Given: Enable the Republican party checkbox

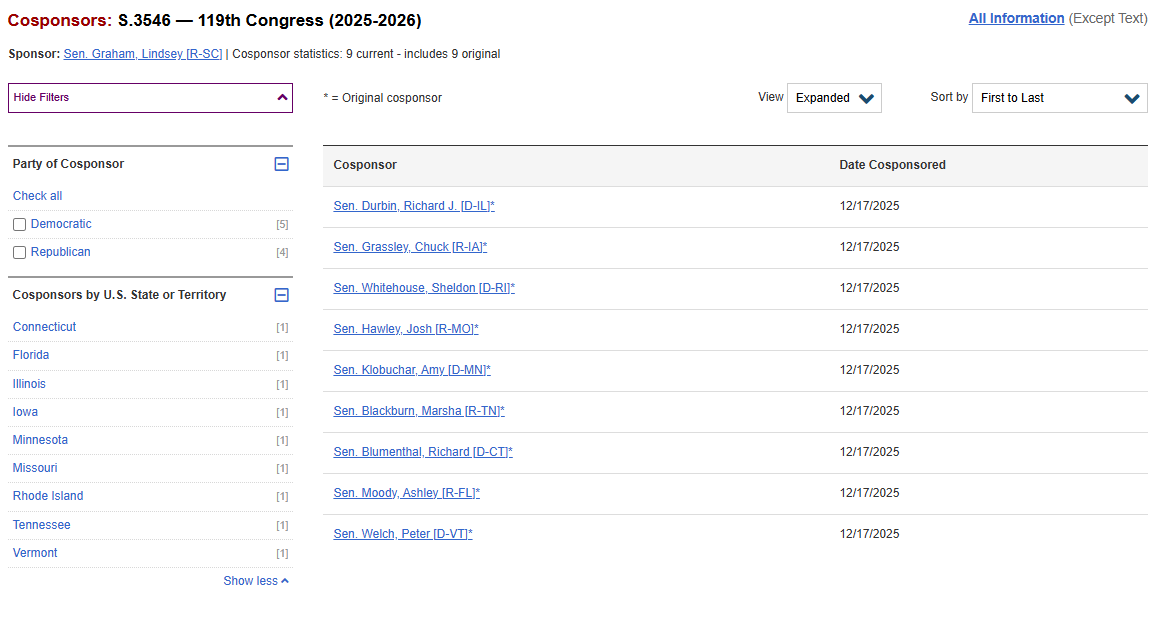Looking at the screenshot, I should 19,253.
